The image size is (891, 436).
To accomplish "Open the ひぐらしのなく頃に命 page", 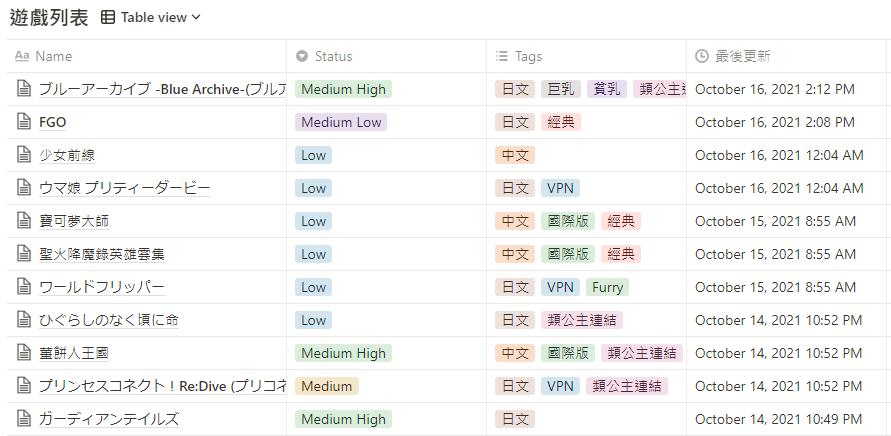I will point(109,320).
